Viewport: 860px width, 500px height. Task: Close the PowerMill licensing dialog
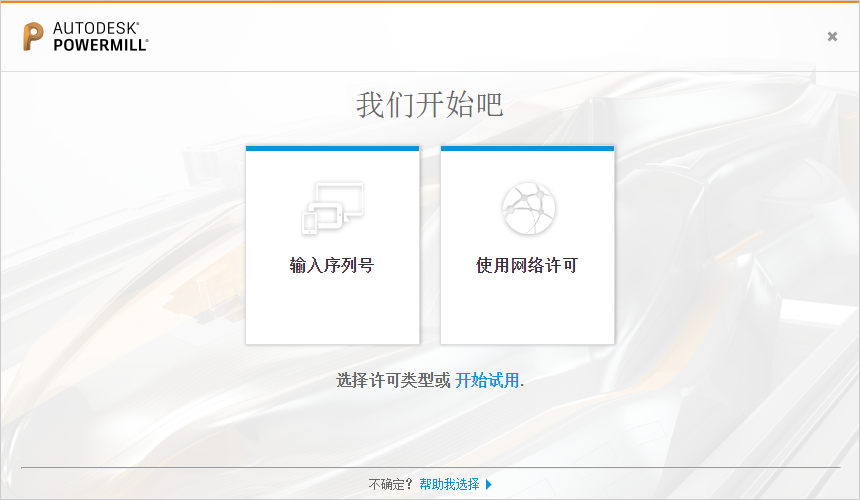pyautogui.click(x=832, y=36)
